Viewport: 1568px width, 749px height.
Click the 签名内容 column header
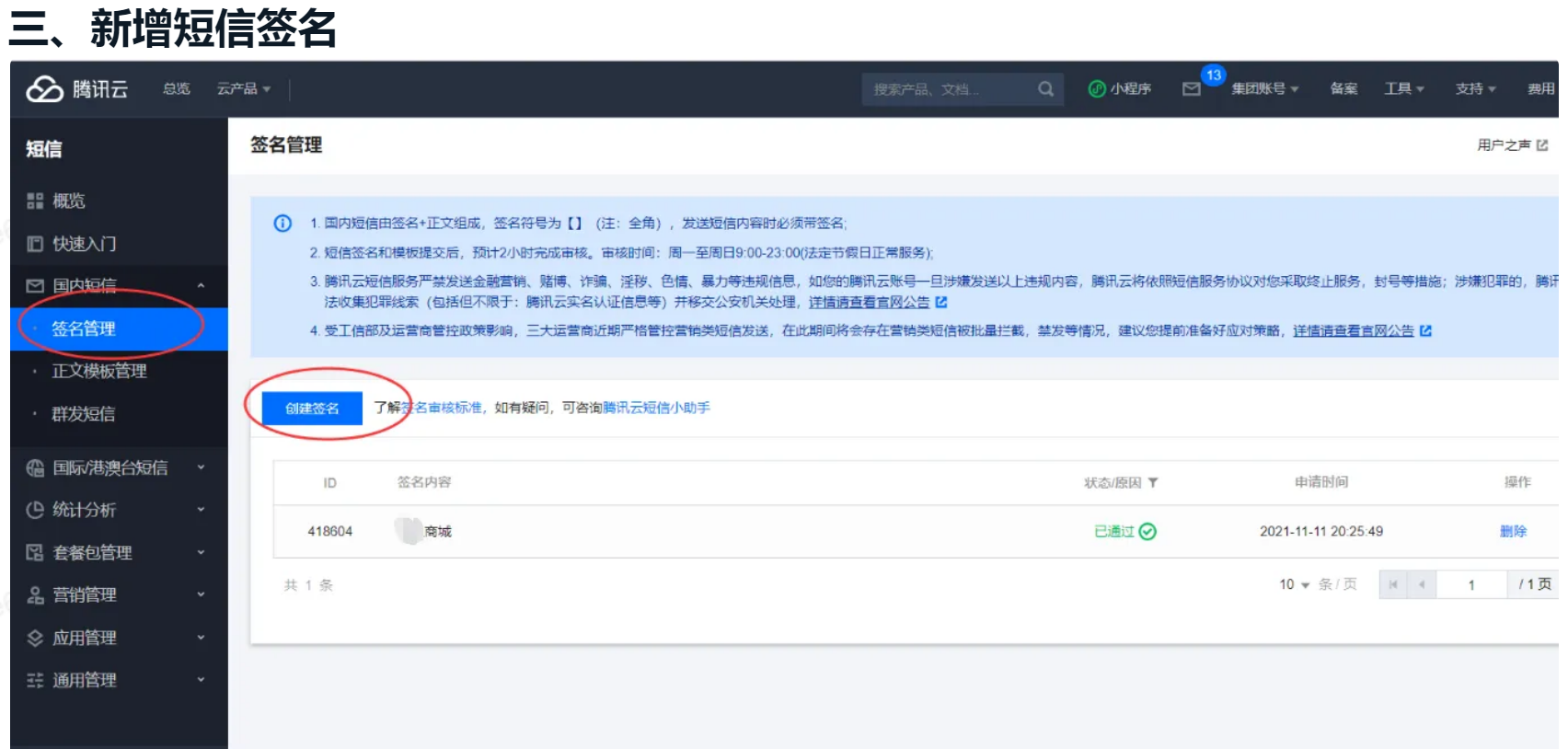424,482
